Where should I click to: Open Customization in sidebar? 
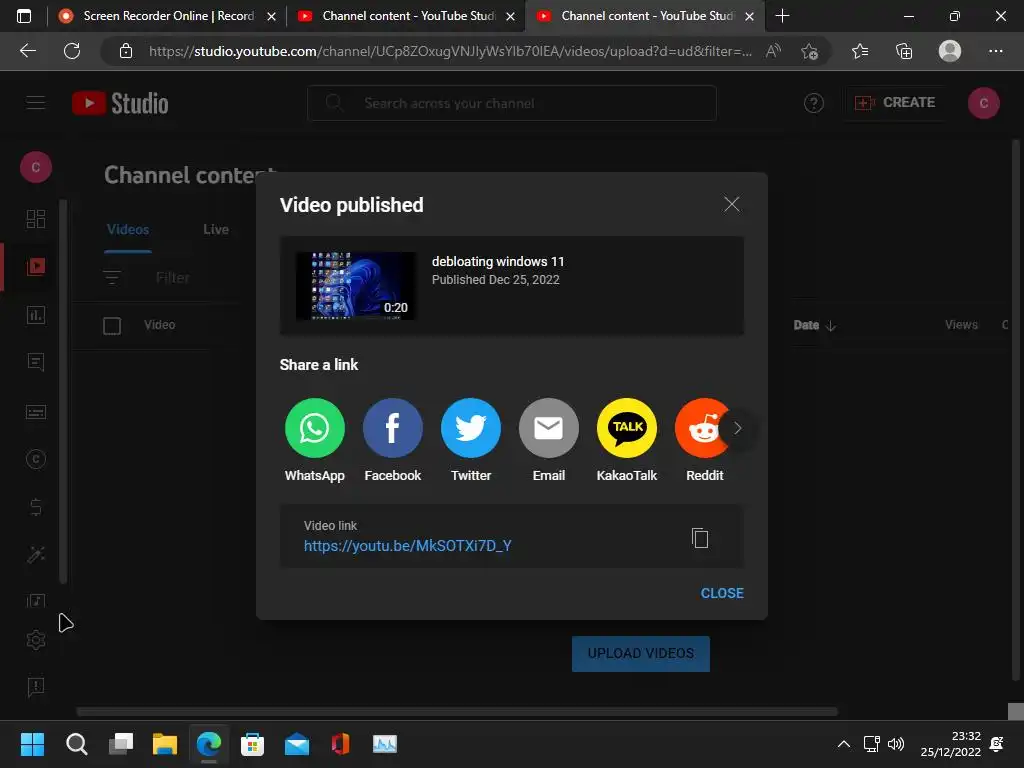[36, 554]
